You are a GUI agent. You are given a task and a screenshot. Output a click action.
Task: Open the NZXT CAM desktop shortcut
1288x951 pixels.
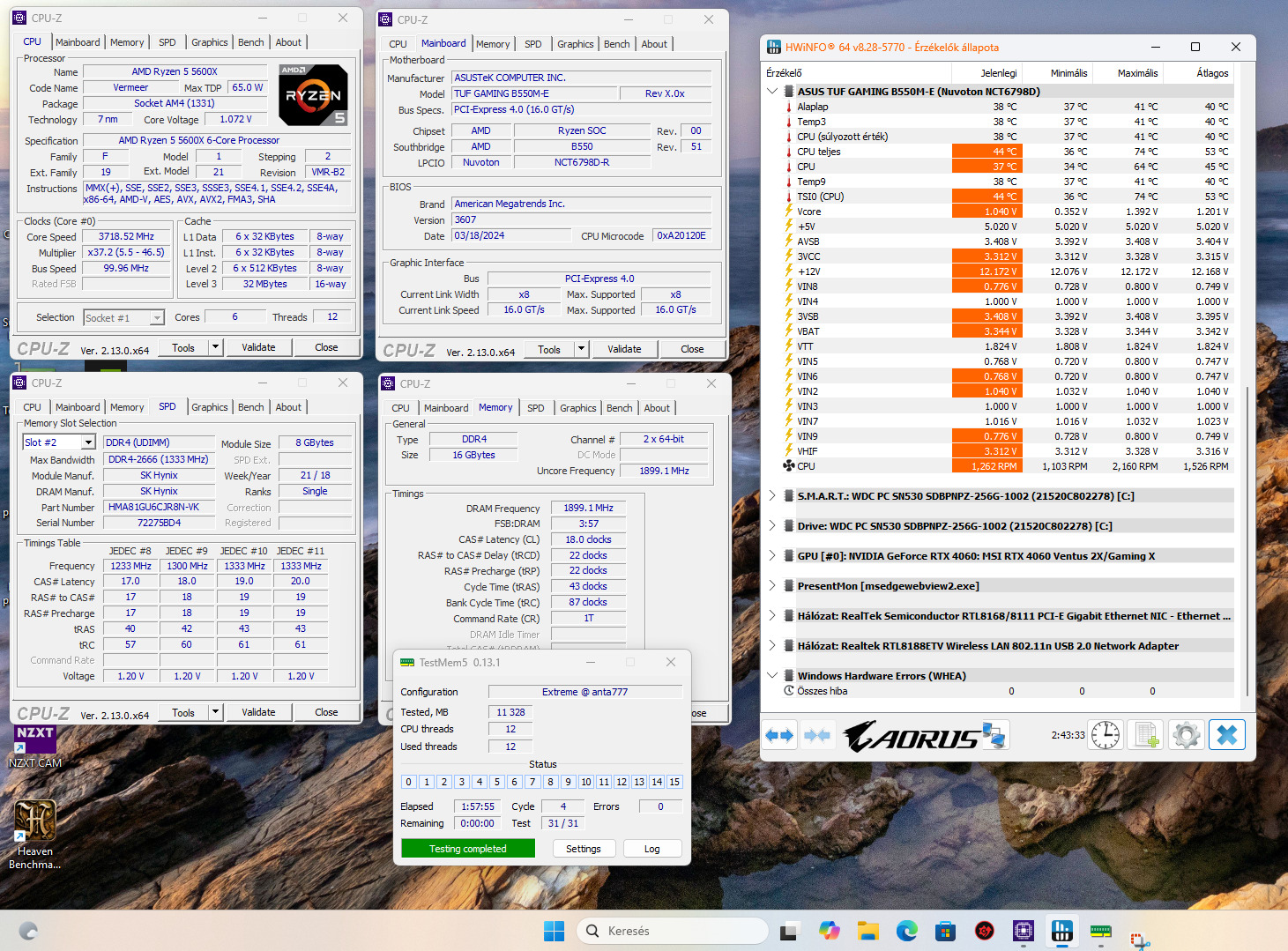tap(35, 747)
